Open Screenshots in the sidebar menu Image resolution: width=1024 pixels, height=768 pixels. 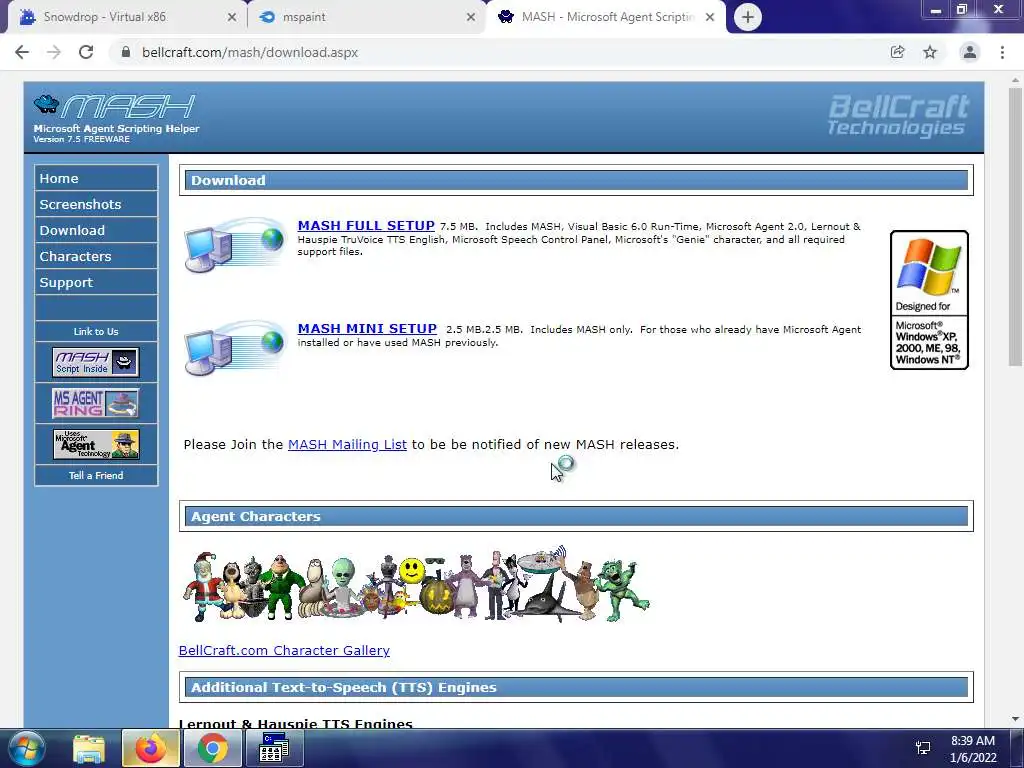(x=96, y=204)
